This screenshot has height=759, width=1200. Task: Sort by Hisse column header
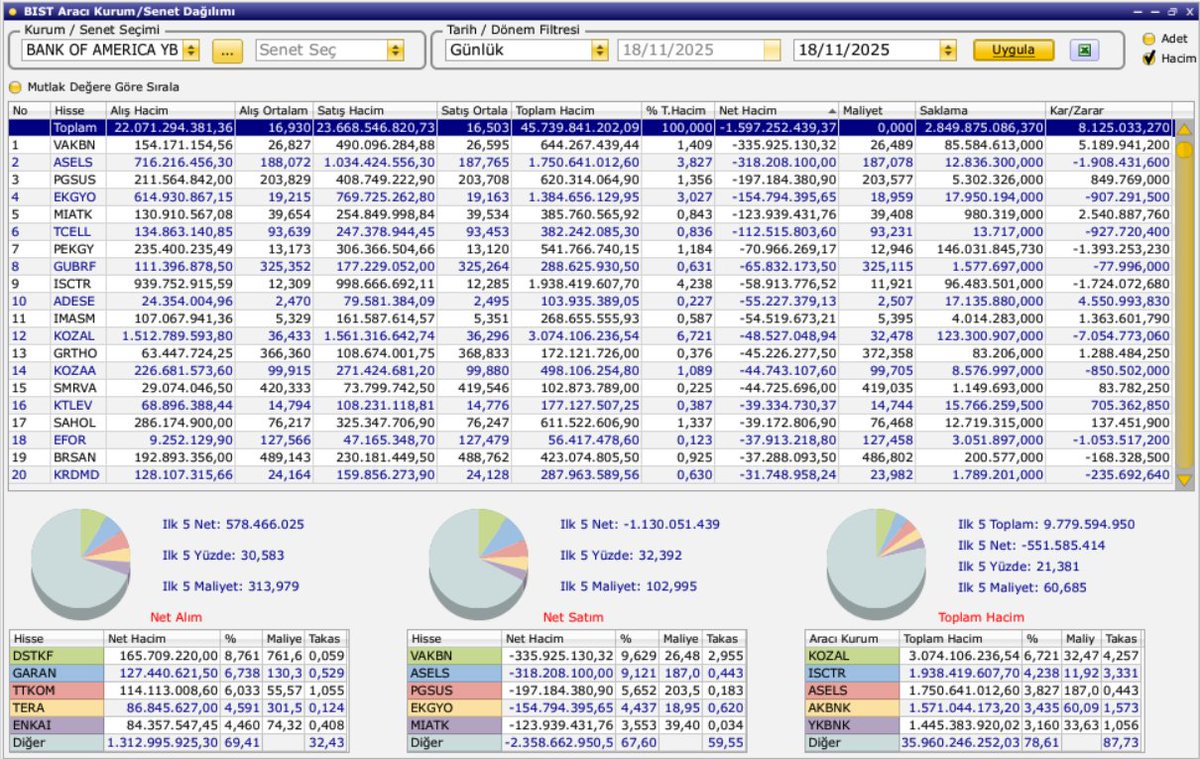[x=76, y=110]
